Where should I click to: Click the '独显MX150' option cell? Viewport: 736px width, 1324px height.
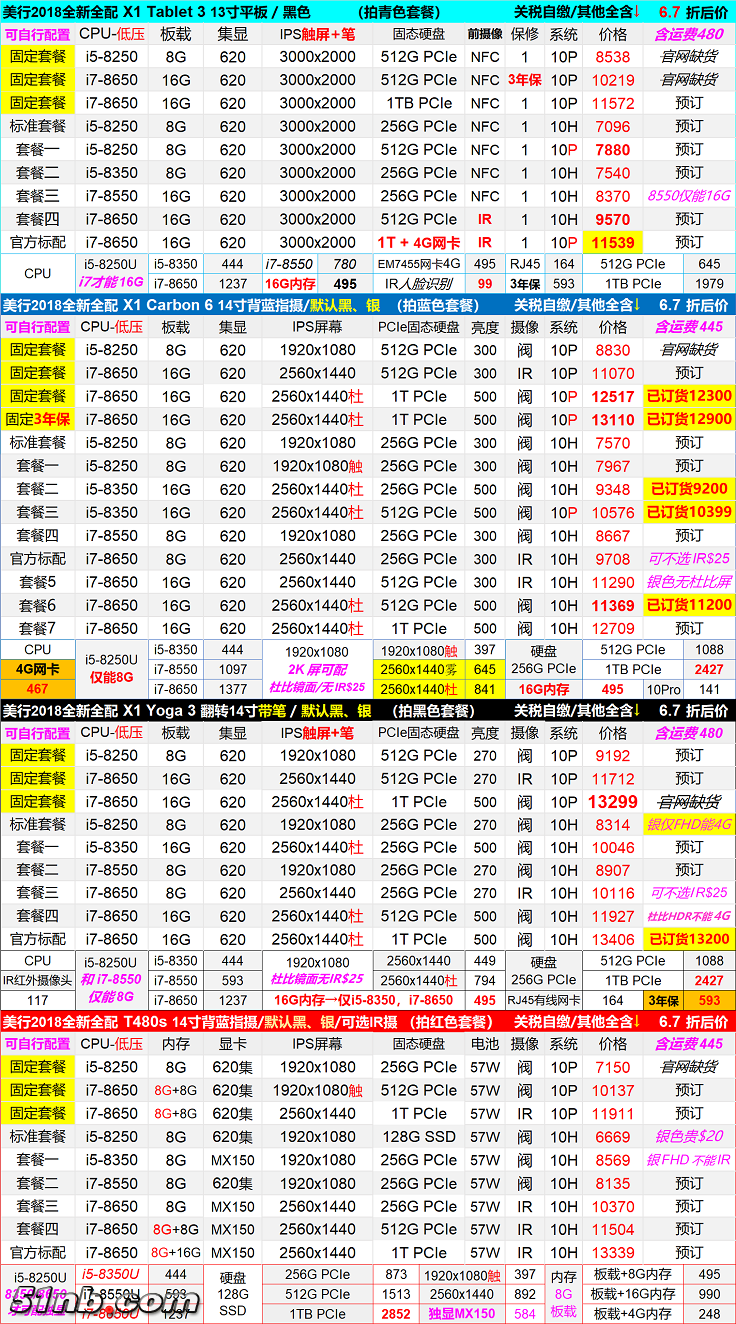(462, 1314)
